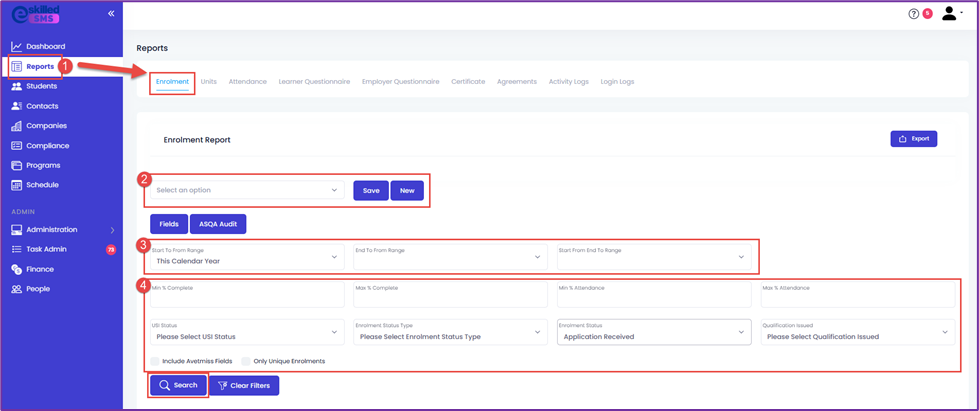The image size is (979, 411).
Task: Enable Include Avetmiss Fields checkbox
Action: point(155,361)
